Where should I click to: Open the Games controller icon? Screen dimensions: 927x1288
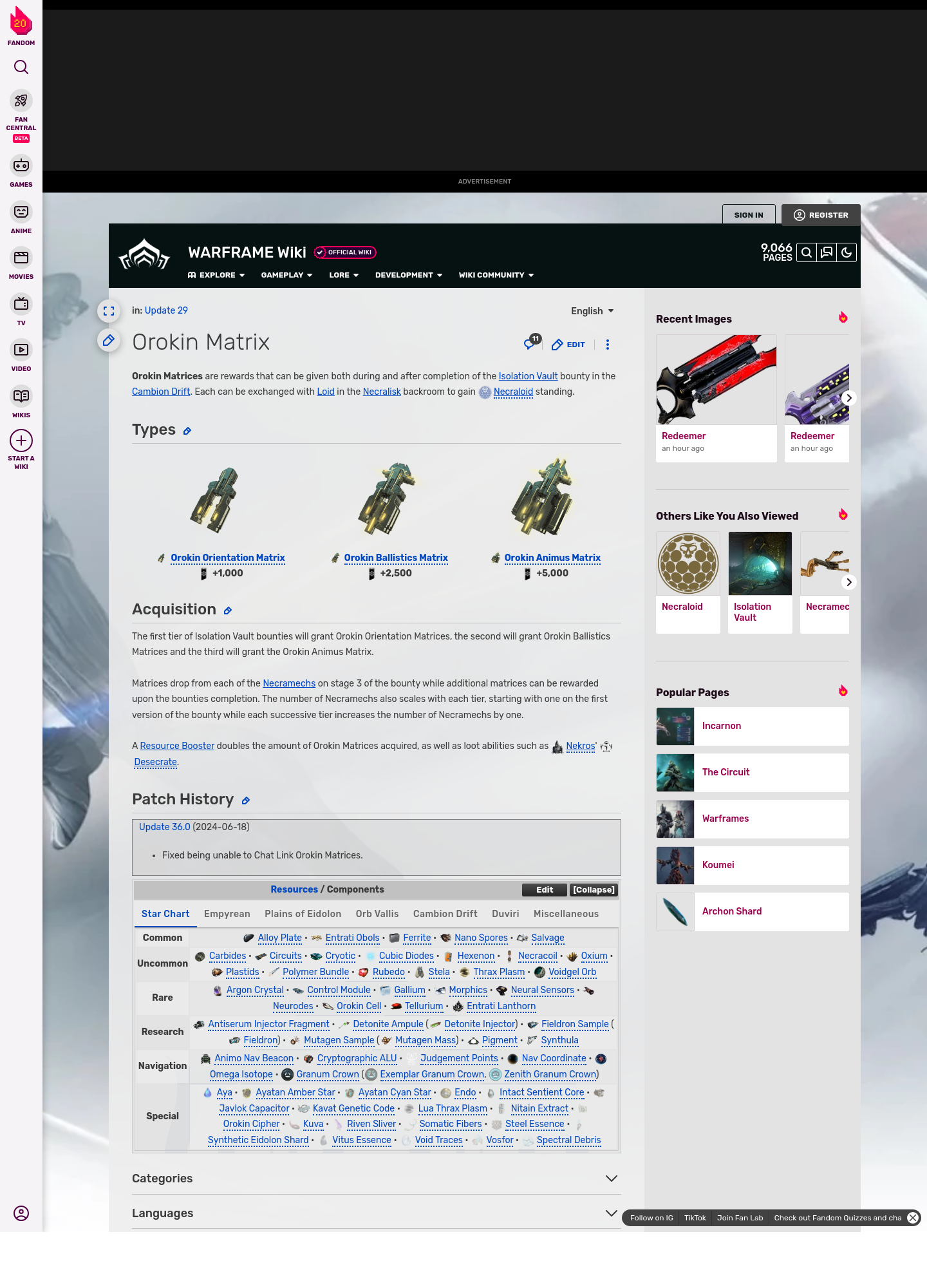[21, 166]
